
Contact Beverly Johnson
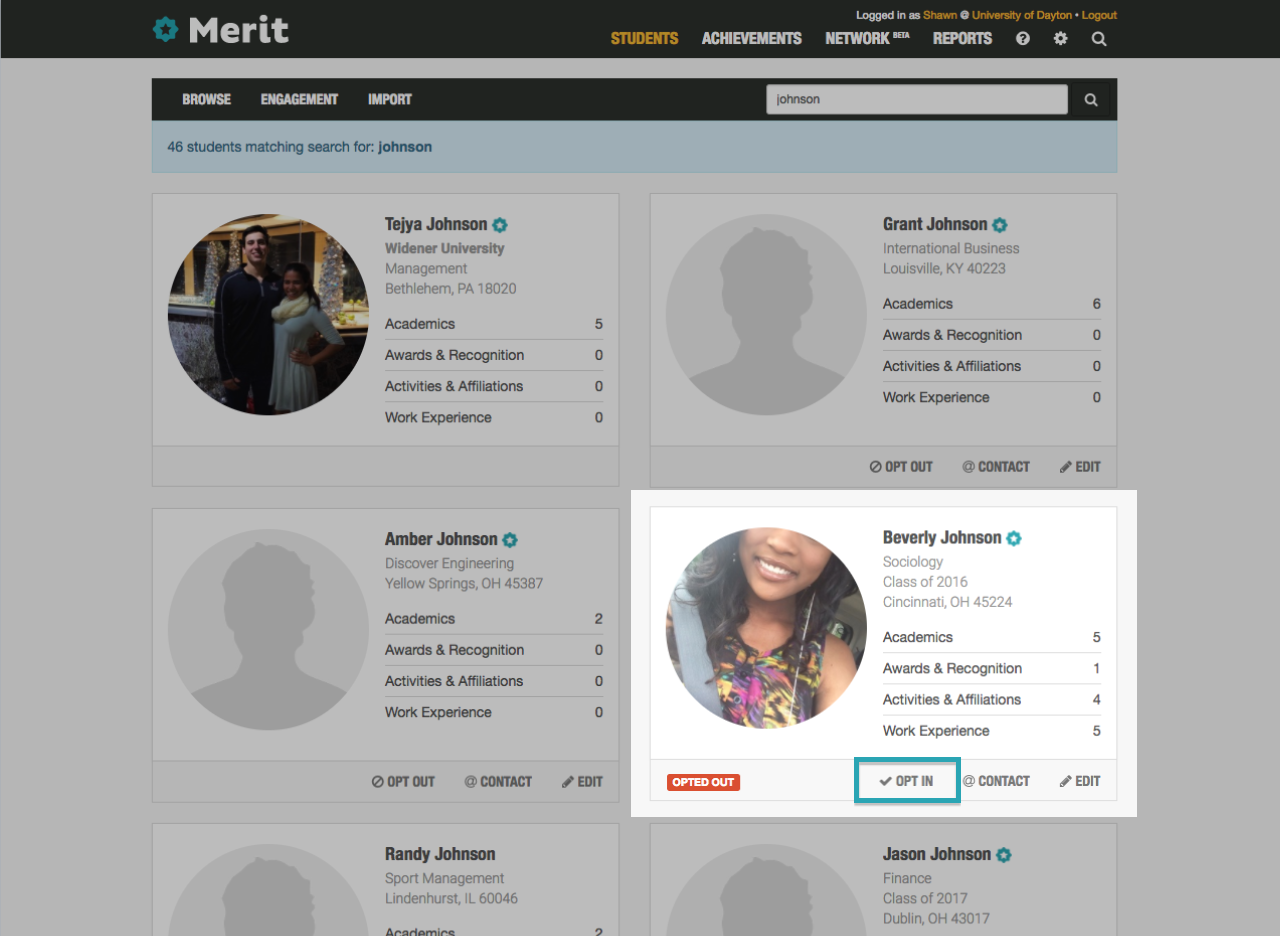(996, 781)
